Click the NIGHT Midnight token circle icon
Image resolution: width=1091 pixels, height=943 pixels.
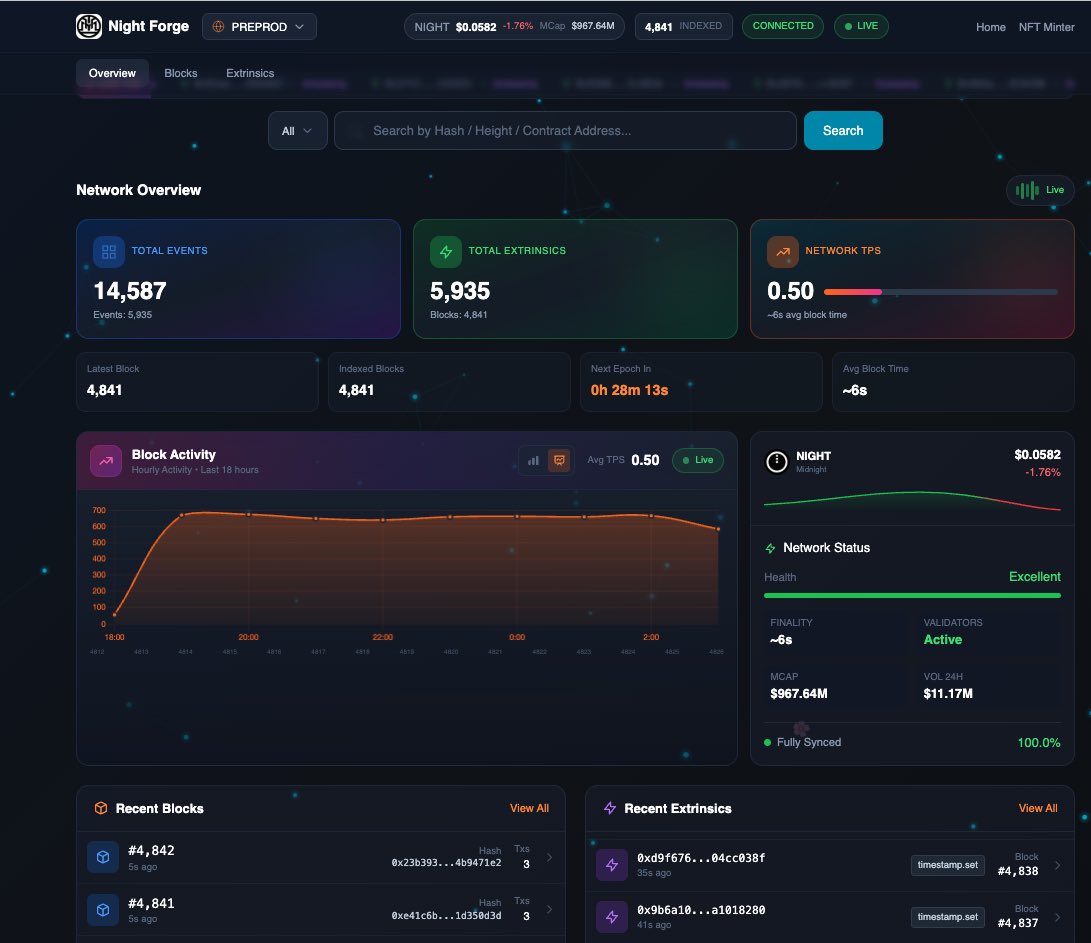pyautogui.click(x=777, y=461)
